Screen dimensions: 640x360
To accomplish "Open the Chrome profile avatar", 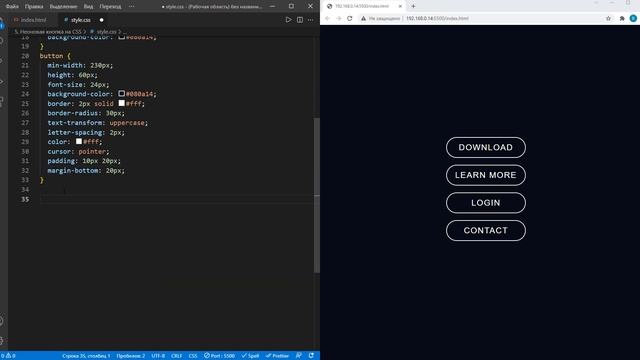I will click(x=633, y=18).
